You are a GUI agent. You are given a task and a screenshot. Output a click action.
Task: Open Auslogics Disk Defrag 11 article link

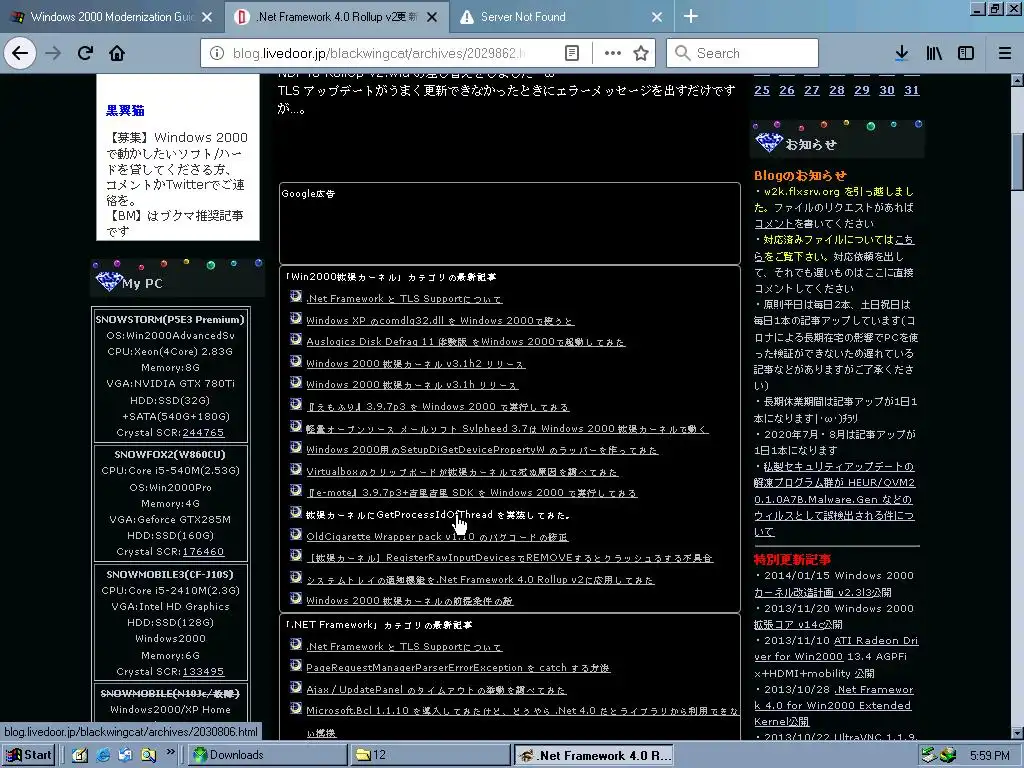(x=466, y=342)
